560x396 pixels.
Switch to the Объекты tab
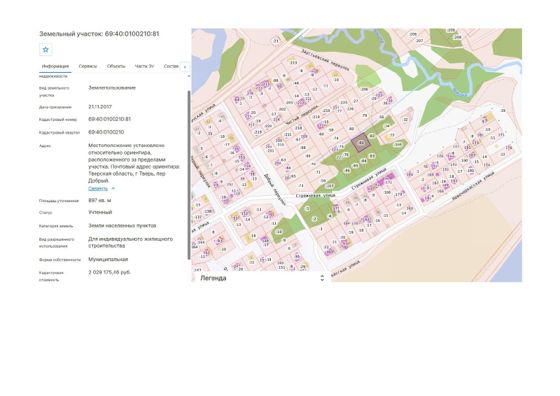116,66
